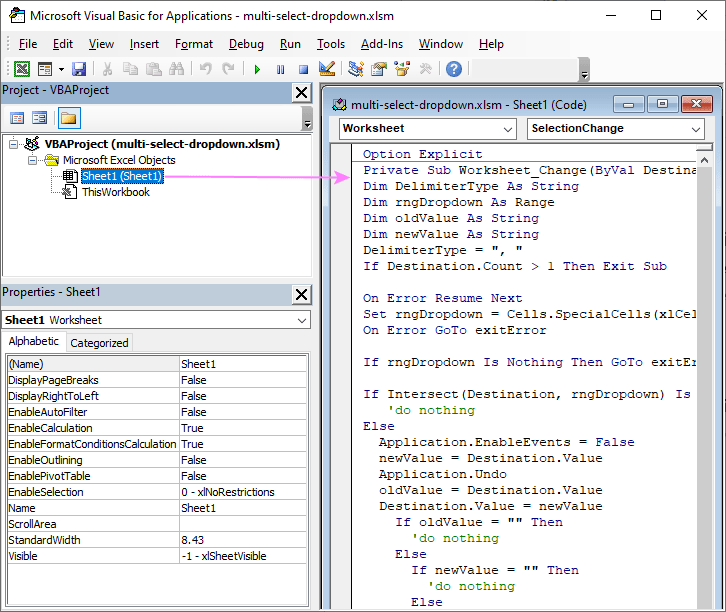Click the empty ScrollArea value field

tap(243, 524)
